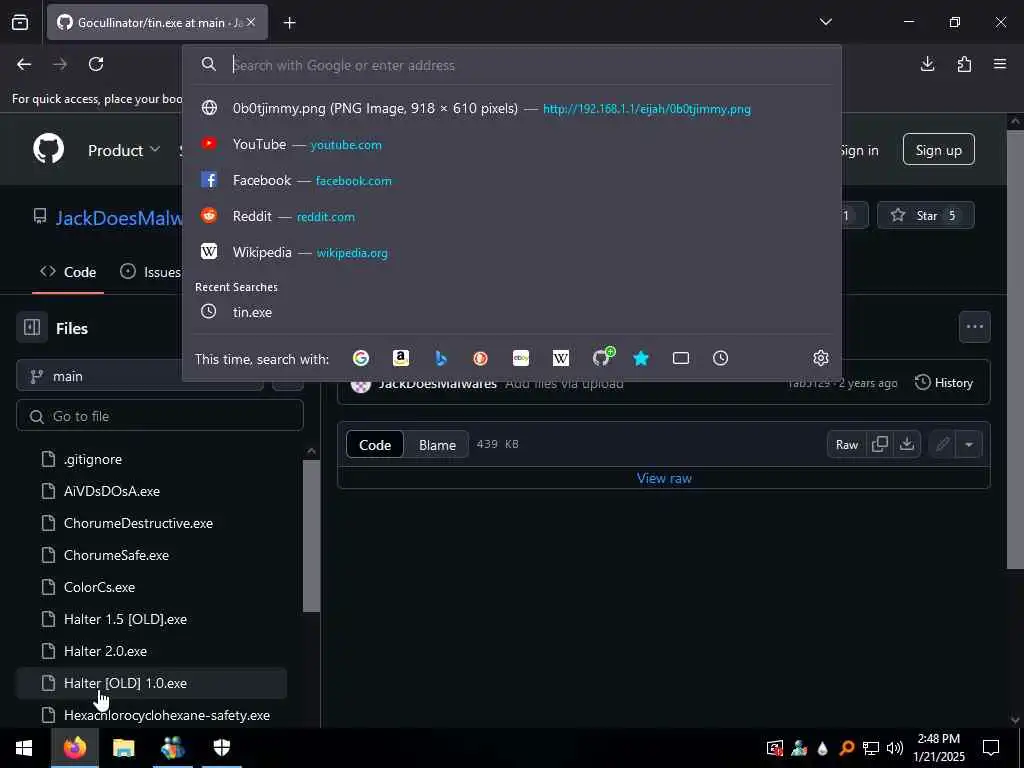Expand more edit options arrow
Image resolution: width=1024 pixels, height=768 pixels.
click(x=969, y=445)
